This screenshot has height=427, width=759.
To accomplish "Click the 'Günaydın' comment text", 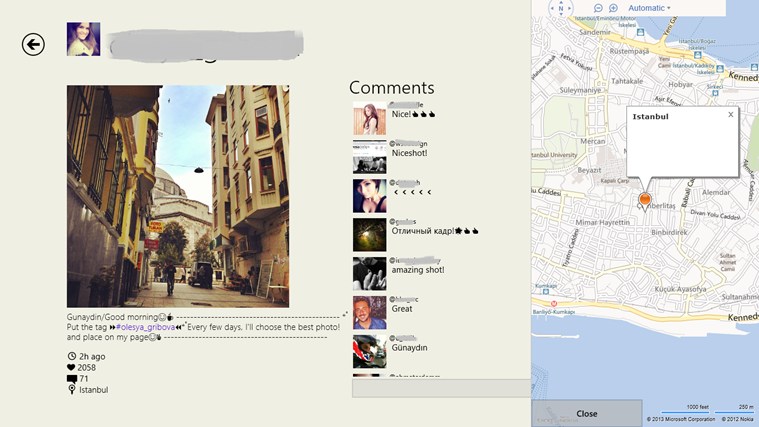I will (x=410, y=348).
